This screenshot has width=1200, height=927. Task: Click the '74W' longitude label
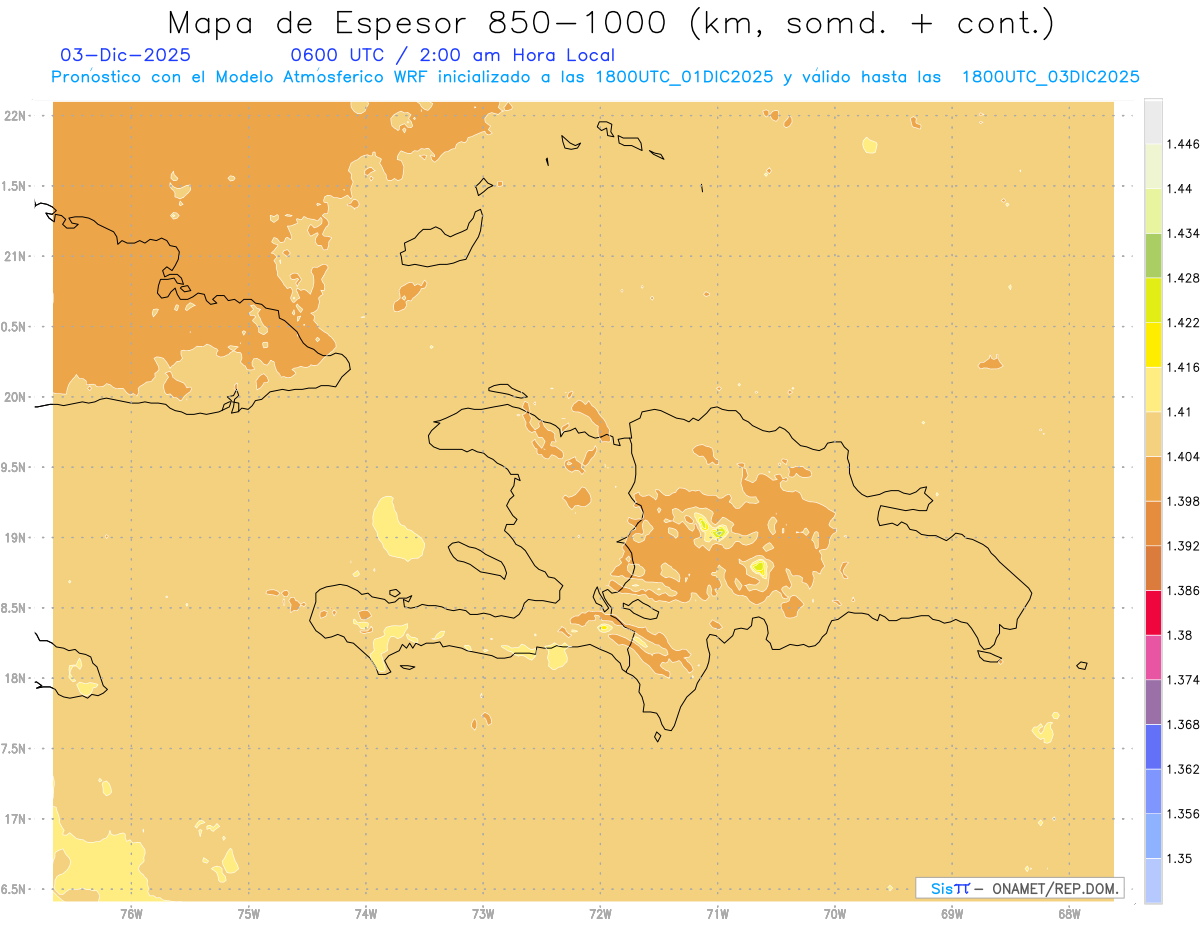pos(366,913)
